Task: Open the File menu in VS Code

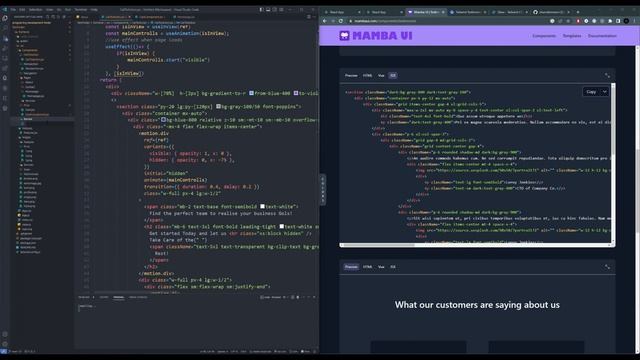Action: tap(13, 9)
